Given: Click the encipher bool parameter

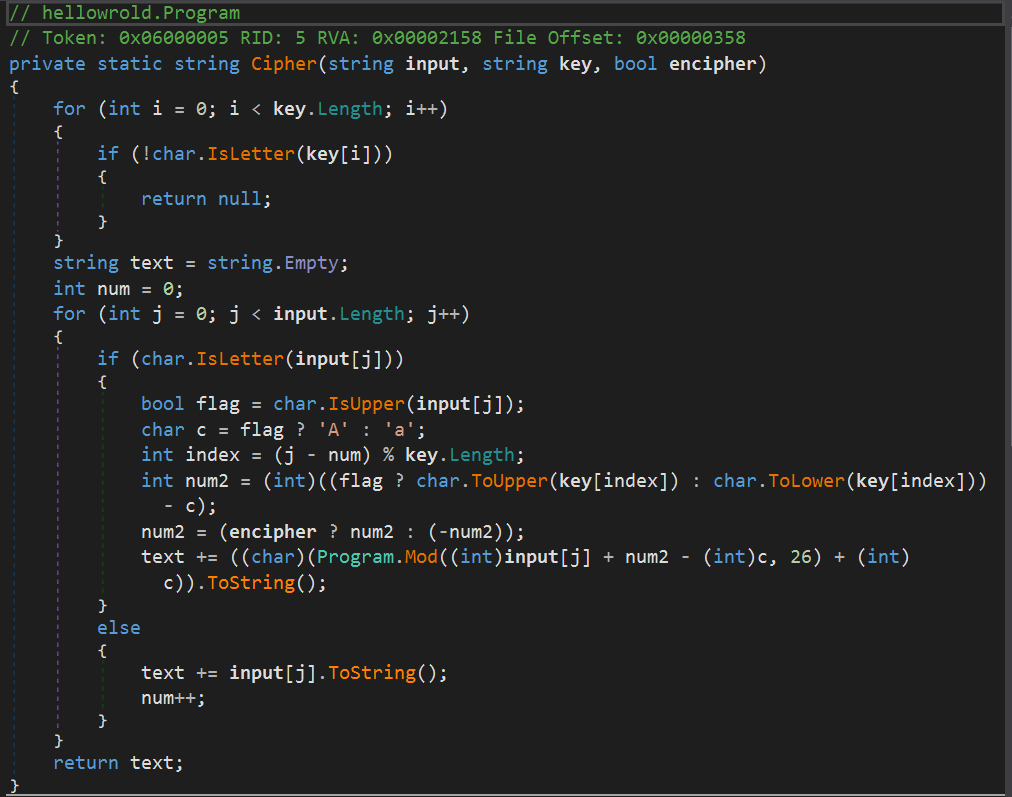Looking at the screenshot, I should pyautogui.click(x=714, y=63).
